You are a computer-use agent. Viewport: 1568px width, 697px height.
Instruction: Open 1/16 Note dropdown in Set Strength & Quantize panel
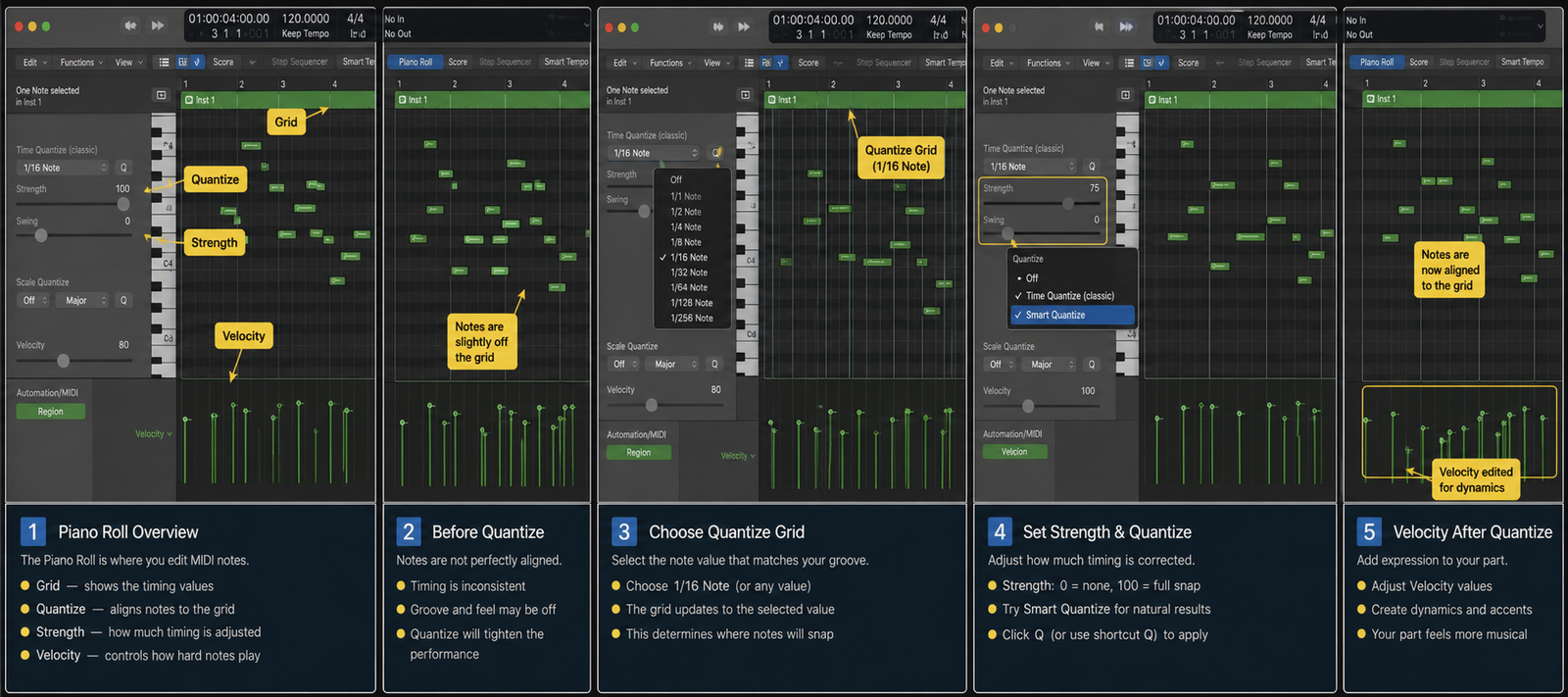pyautogui.click(x=1030, y=167)
